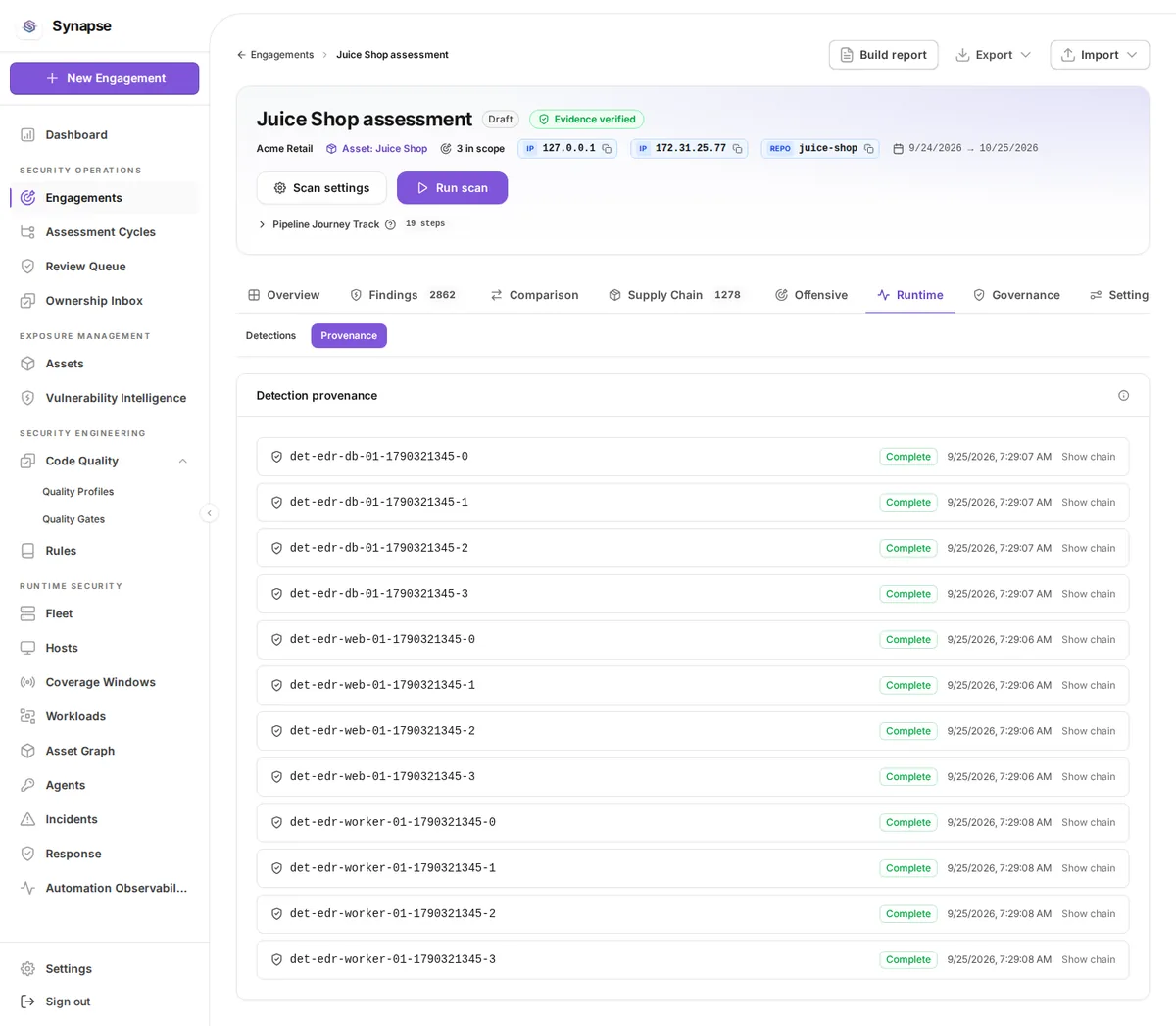Screen dimensions: 1176x1026
Task: Select Engagements in the sidebar
Action: [105, 198]
